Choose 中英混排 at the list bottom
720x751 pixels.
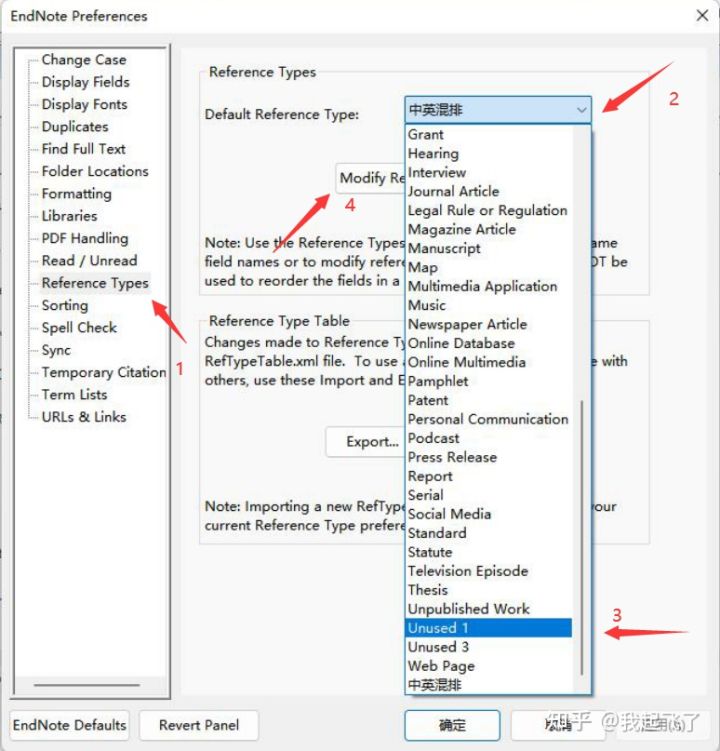pos(489,685)
